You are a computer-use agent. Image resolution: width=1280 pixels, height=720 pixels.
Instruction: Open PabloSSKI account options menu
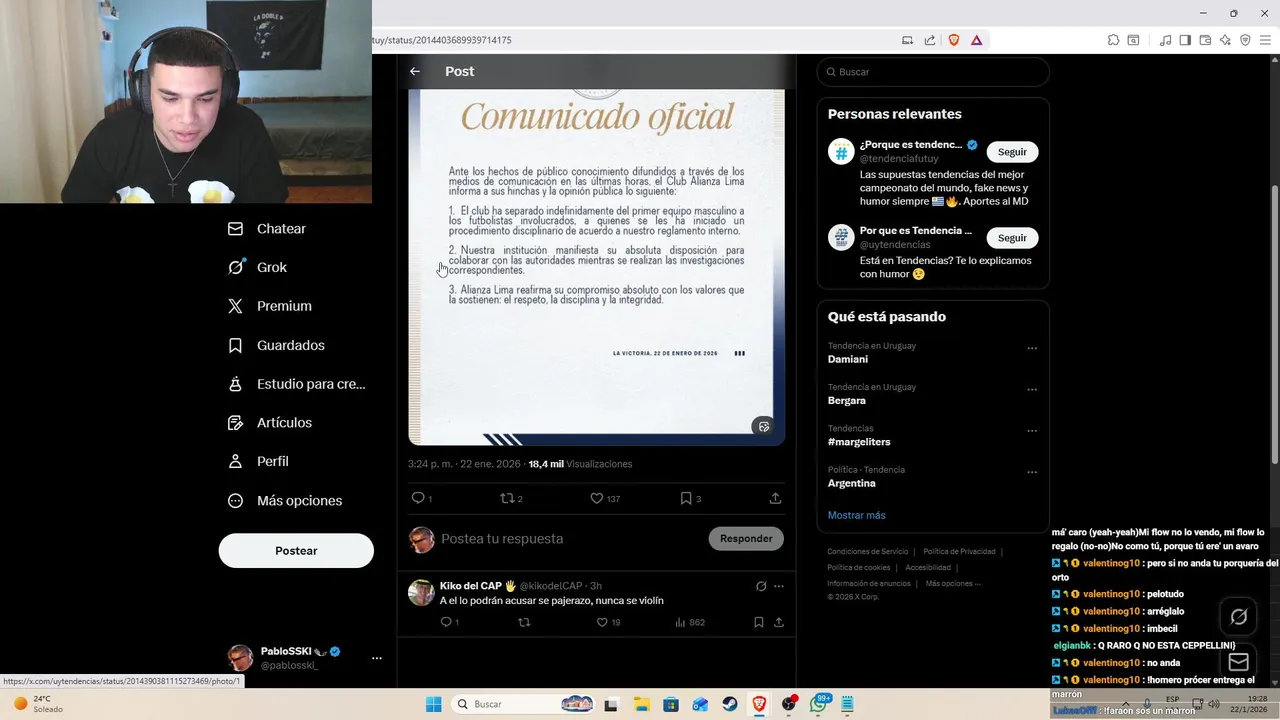(x=377, y=658)
